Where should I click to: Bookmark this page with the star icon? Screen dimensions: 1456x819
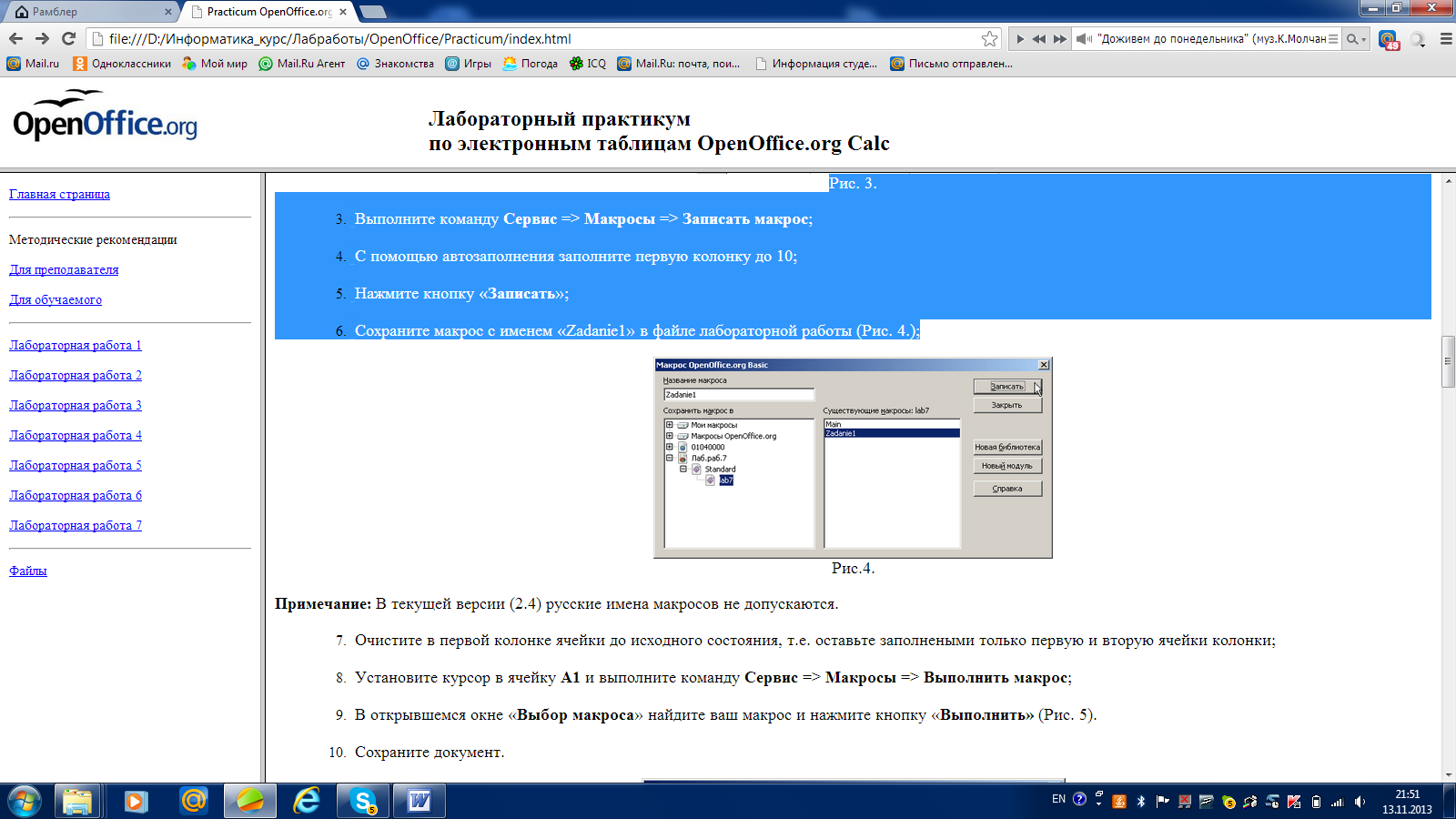pyautogui.click(x=990, y=38)
